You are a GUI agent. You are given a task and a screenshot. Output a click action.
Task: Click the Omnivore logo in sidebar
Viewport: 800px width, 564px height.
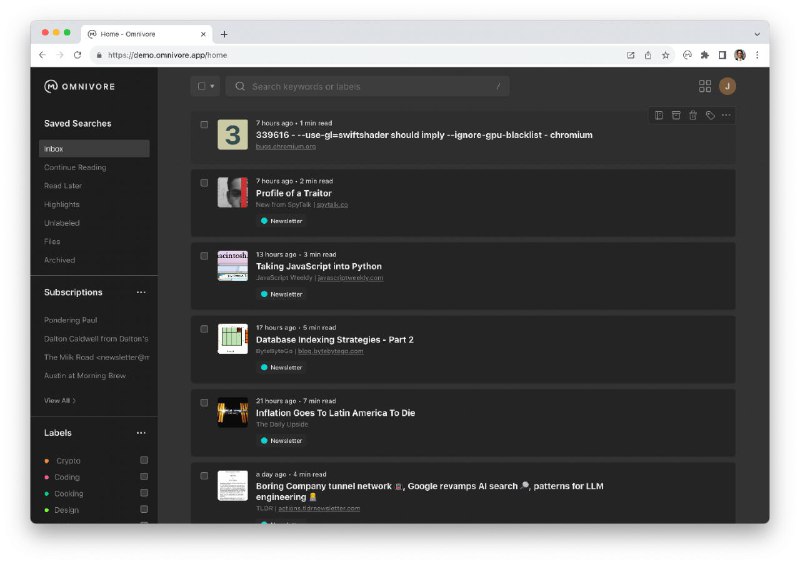80,86
